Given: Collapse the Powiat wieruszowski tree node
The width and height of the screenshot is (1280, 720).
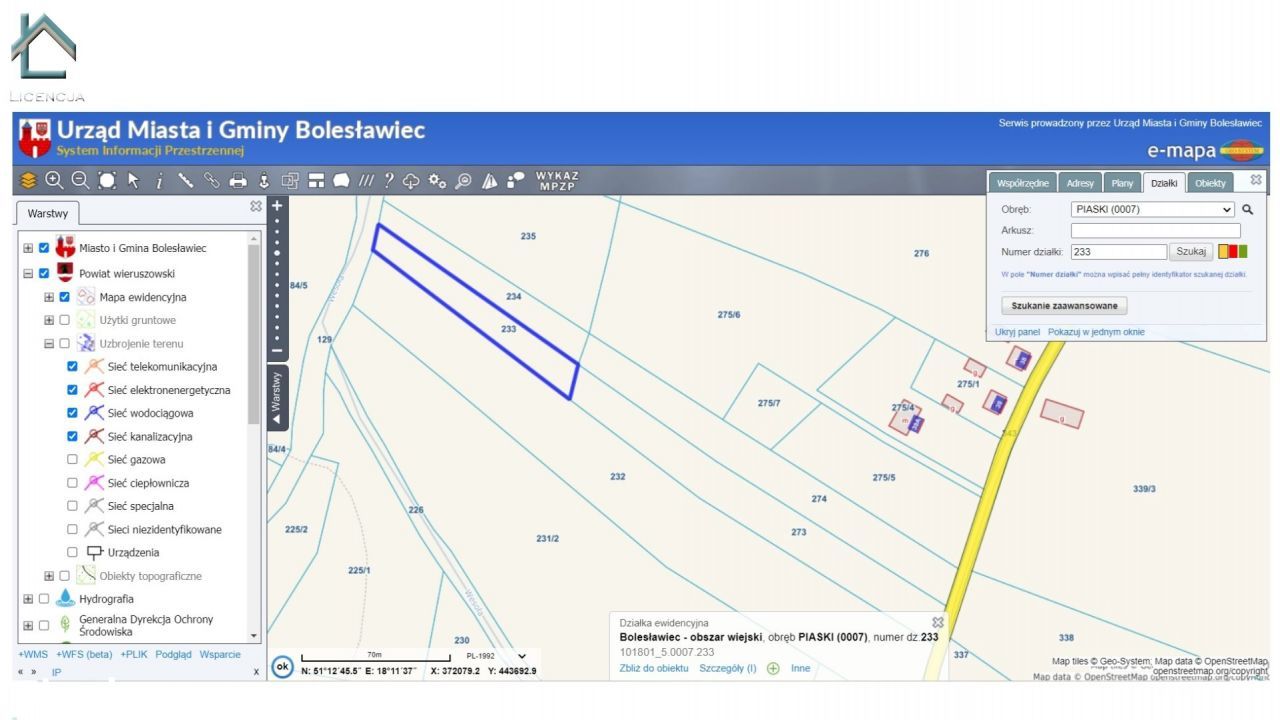Looking at the screenshot, I should [28, 273].
